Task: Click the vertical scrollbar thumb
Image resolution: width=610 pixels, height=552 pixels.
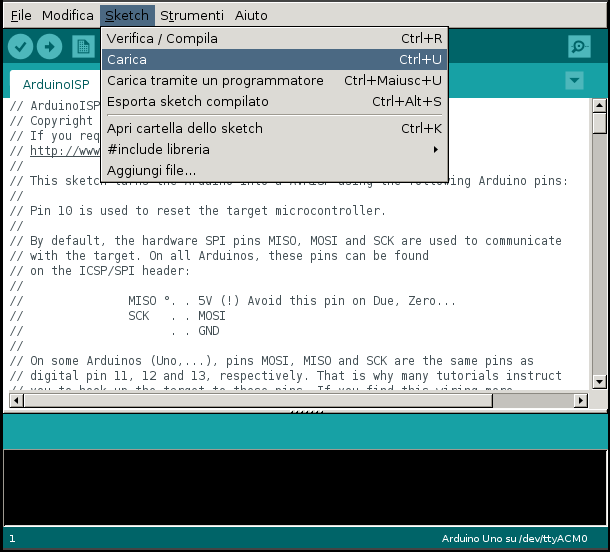Action: 599,123
